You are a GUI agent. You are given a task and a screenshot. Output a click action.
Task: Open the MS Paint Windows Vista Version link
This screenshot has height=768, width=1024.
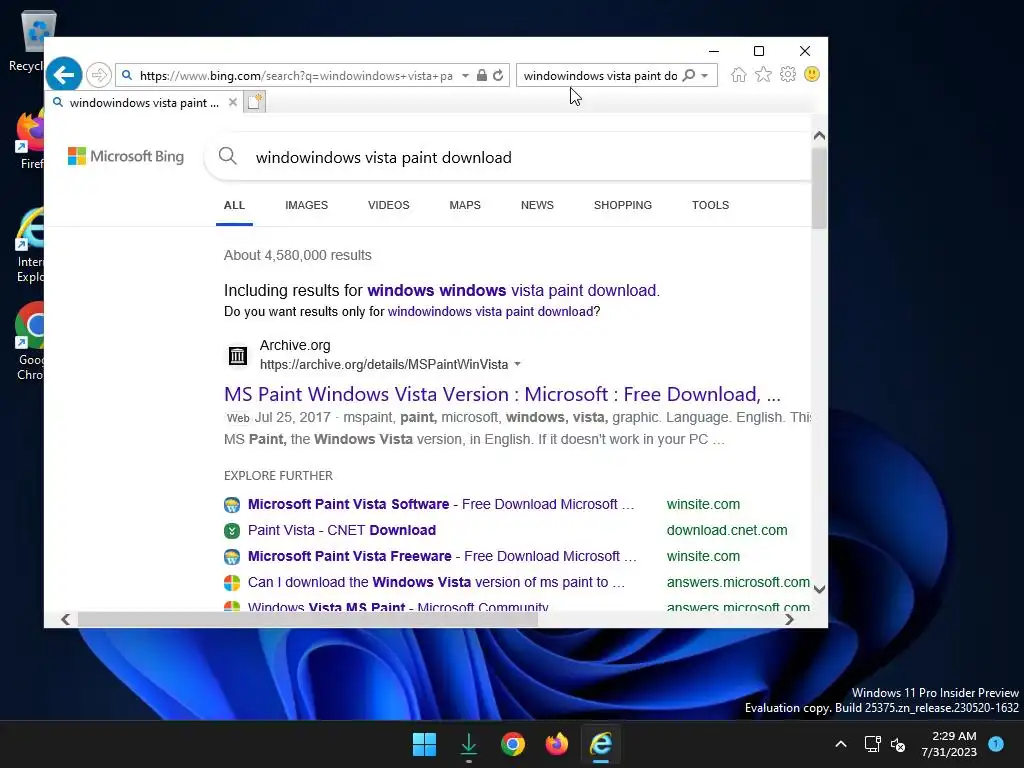pyautogui.click(x=502, y=394)
